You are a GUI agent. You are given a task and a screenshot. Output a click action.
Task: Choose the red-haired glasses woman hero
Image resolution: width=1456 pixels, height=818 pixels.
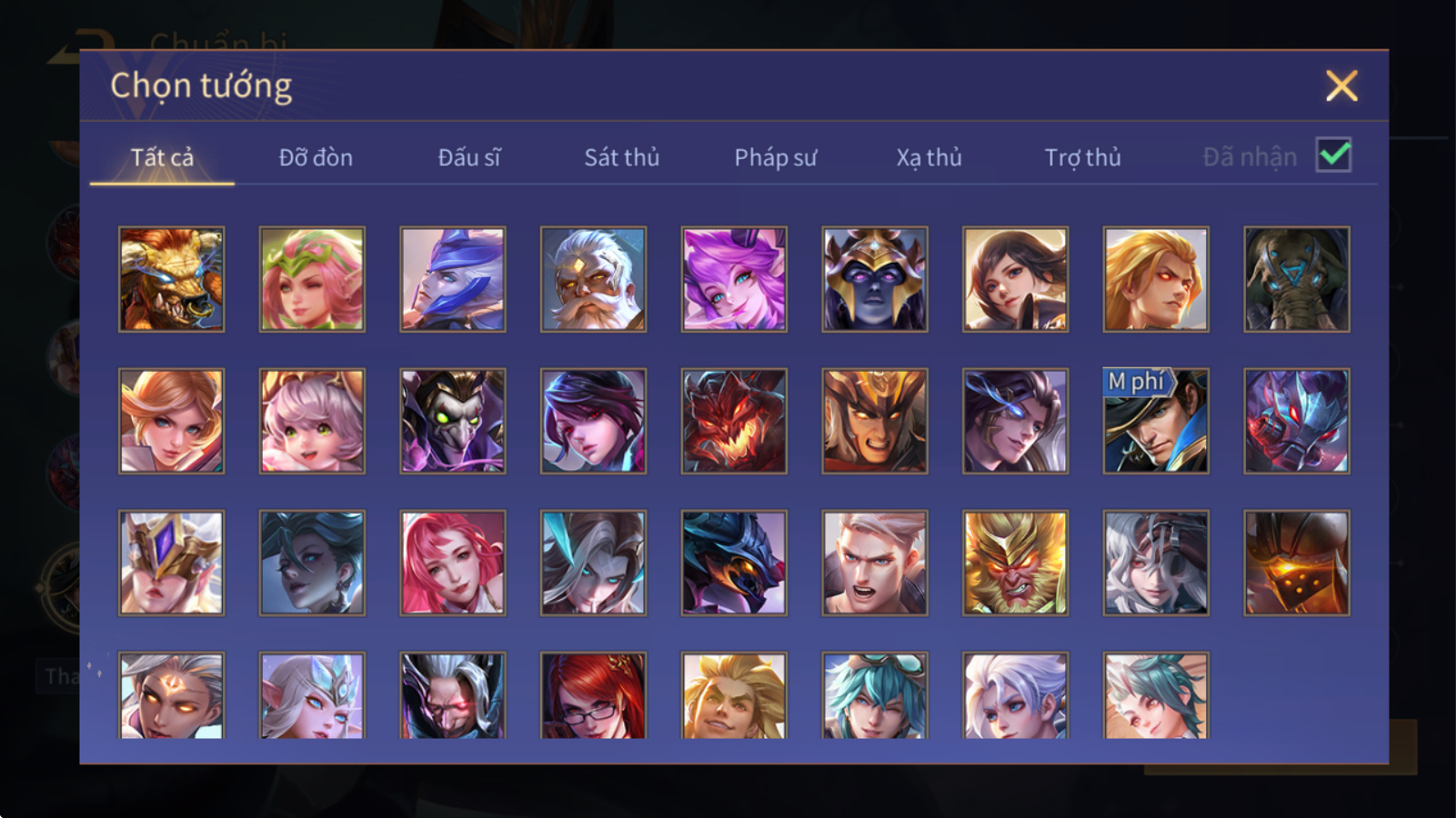(593, 695)
